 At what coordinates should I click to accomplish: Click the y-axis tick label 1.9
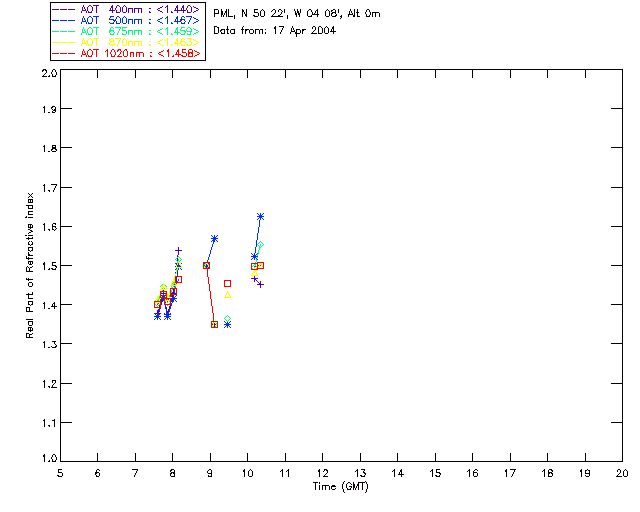(49, 109)
